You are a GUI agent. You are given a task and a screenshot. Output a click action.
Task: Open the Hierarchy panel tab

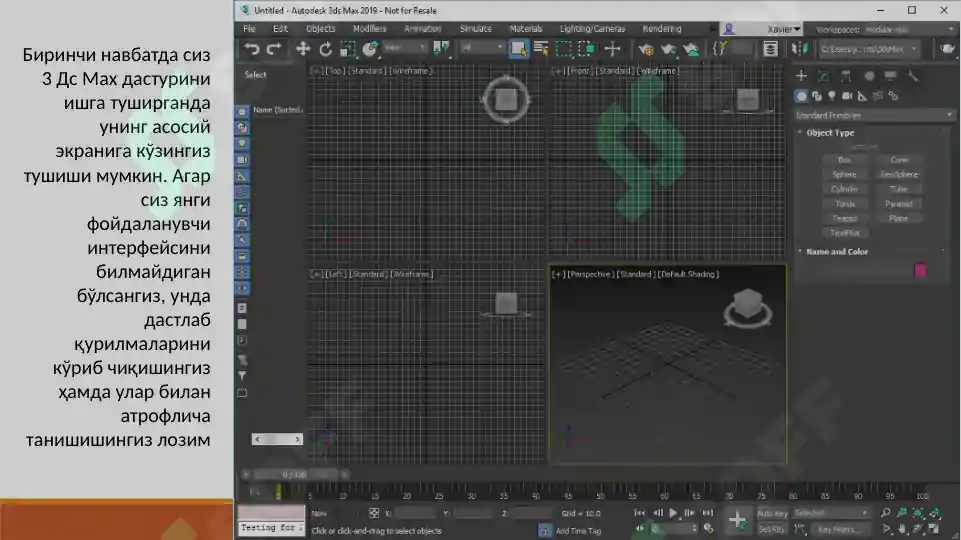pyautogui.click(x=846, y=76)
